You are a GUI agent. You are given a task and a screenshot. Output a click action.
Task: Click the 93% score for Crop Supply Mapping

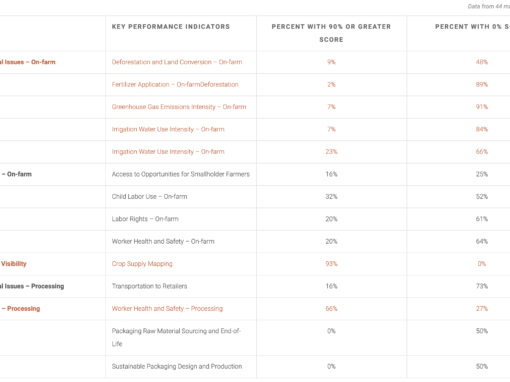pos(331,264)
